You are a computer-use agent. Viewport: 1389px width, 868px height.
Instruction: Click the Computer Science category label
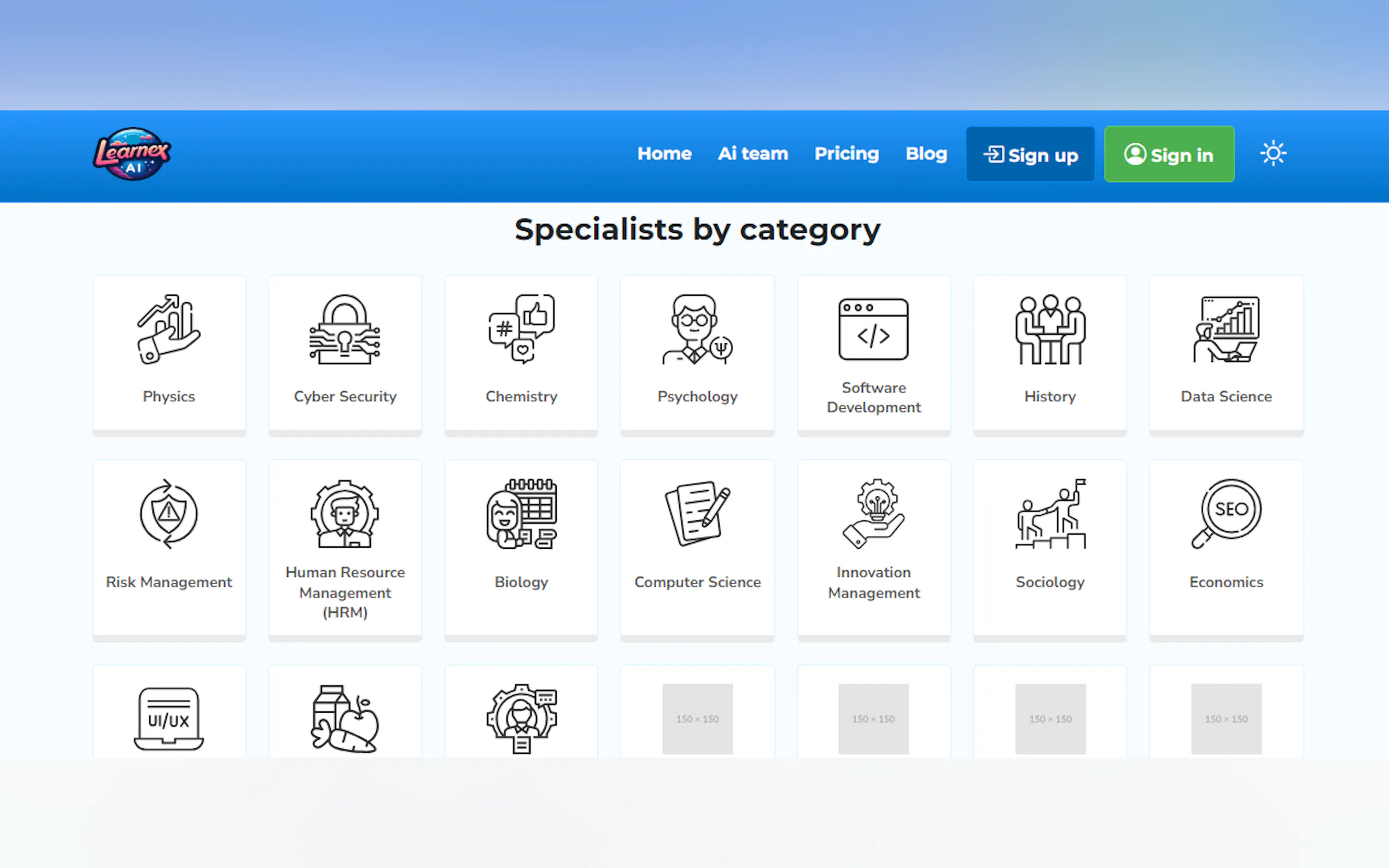(697, 582)
